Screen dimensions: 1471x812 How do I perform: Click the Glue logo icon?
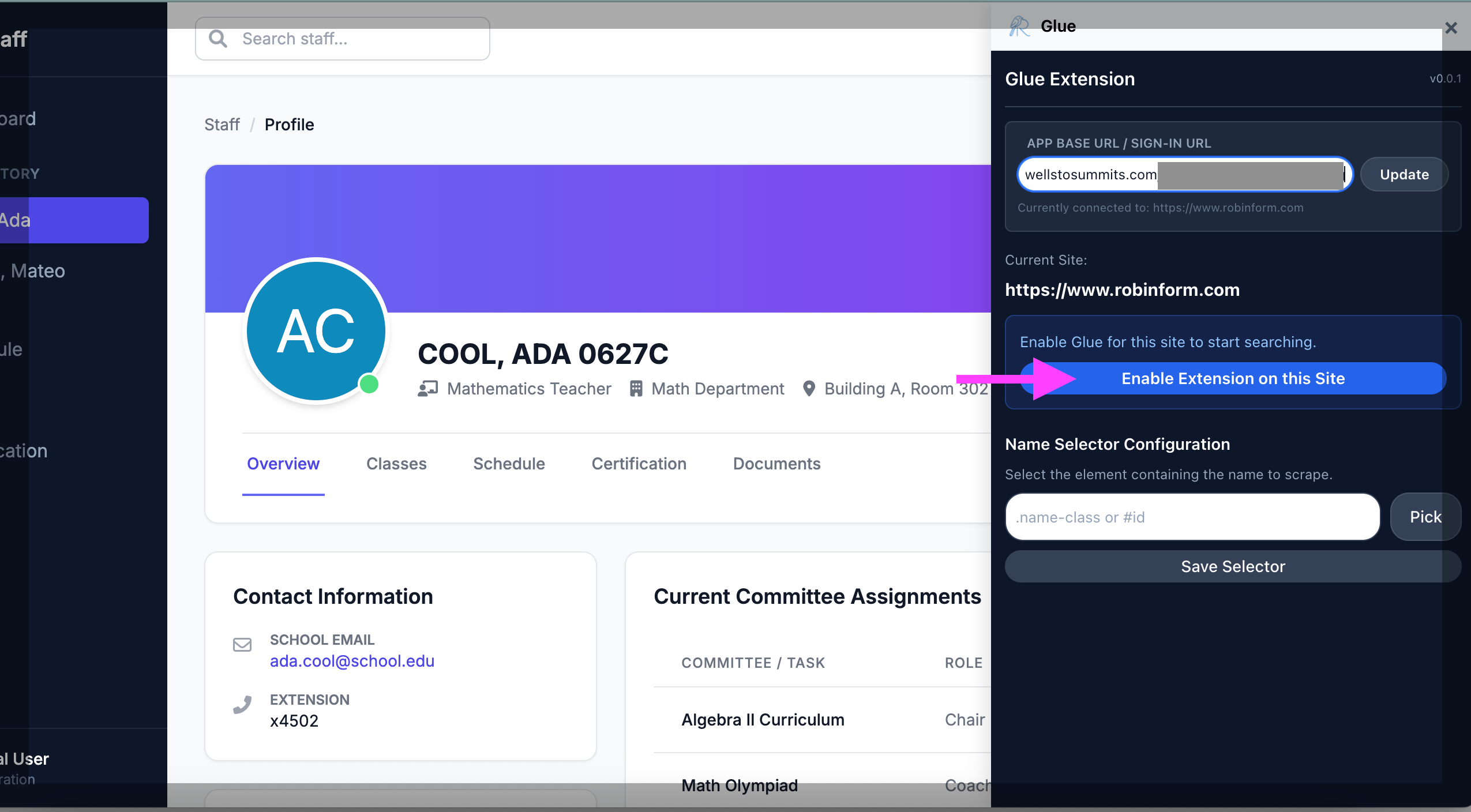click(x=1019, y=26)
